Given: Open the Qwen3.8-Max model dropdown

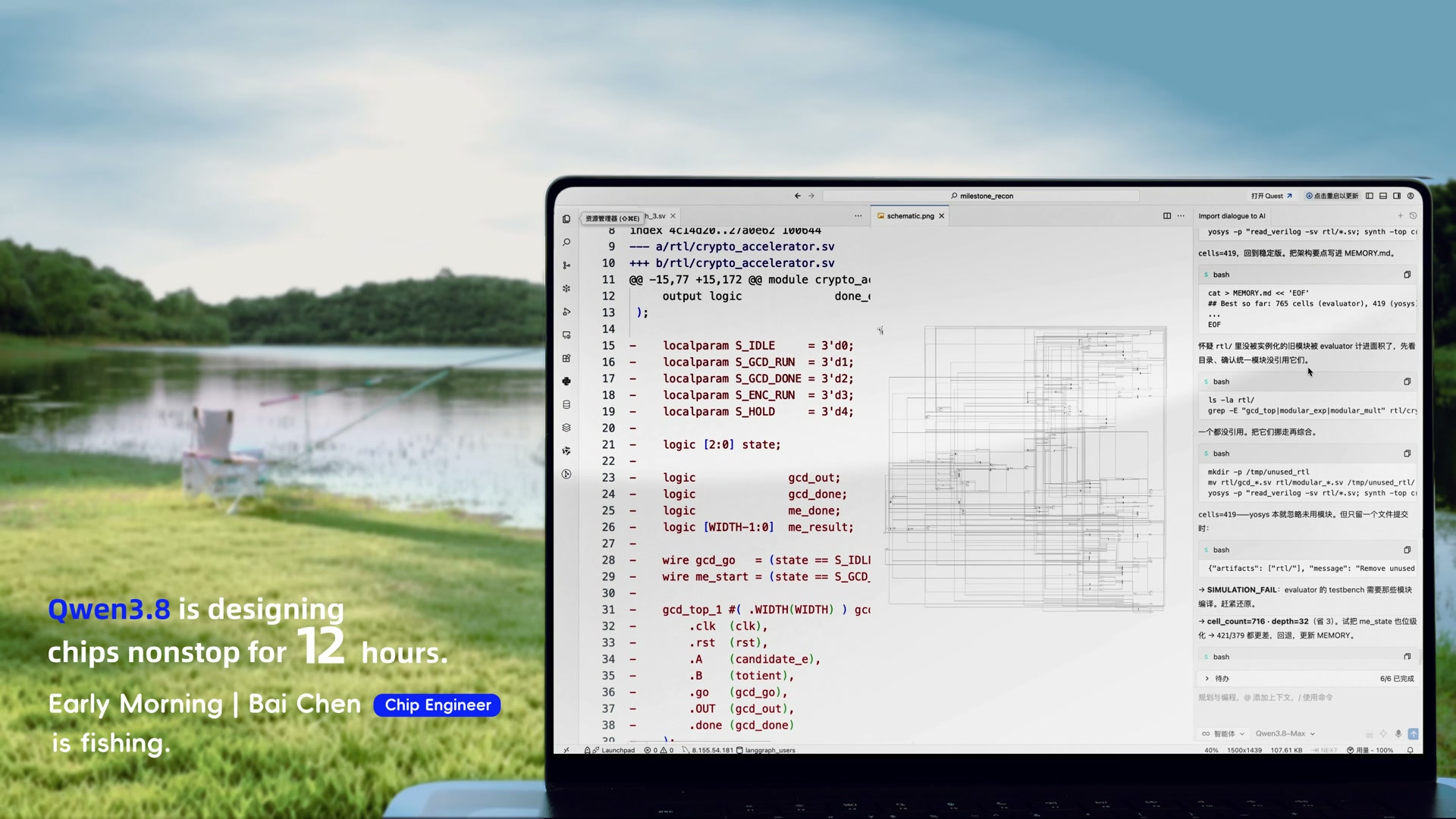Looking at the screenshot, I should (1285, 733).
